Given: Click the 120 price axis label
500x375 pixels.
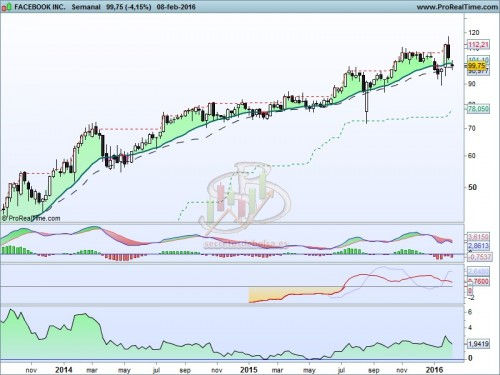Looking at the screenshot, I should (474, 33).
